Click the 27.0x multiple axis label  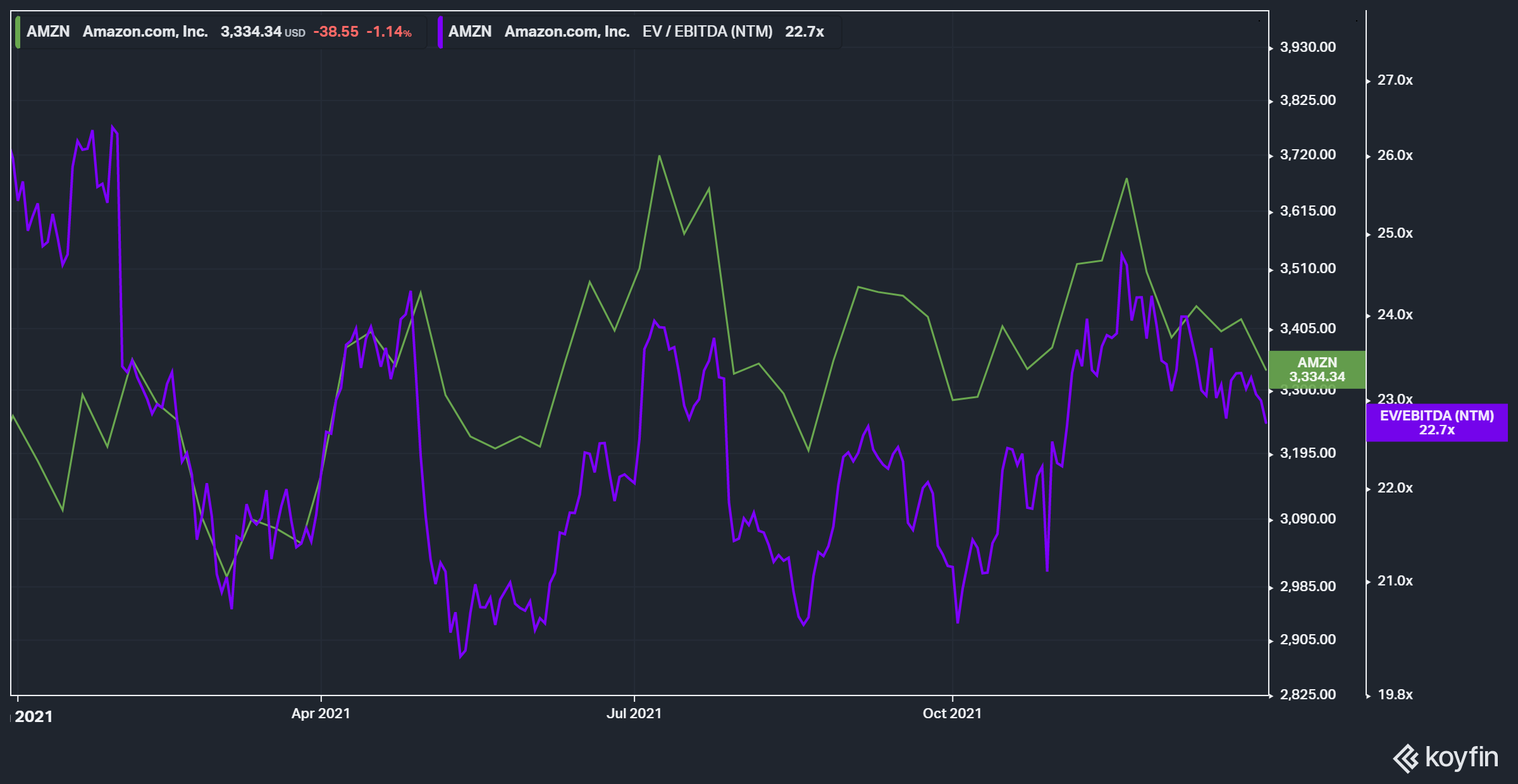point(1395,80)
